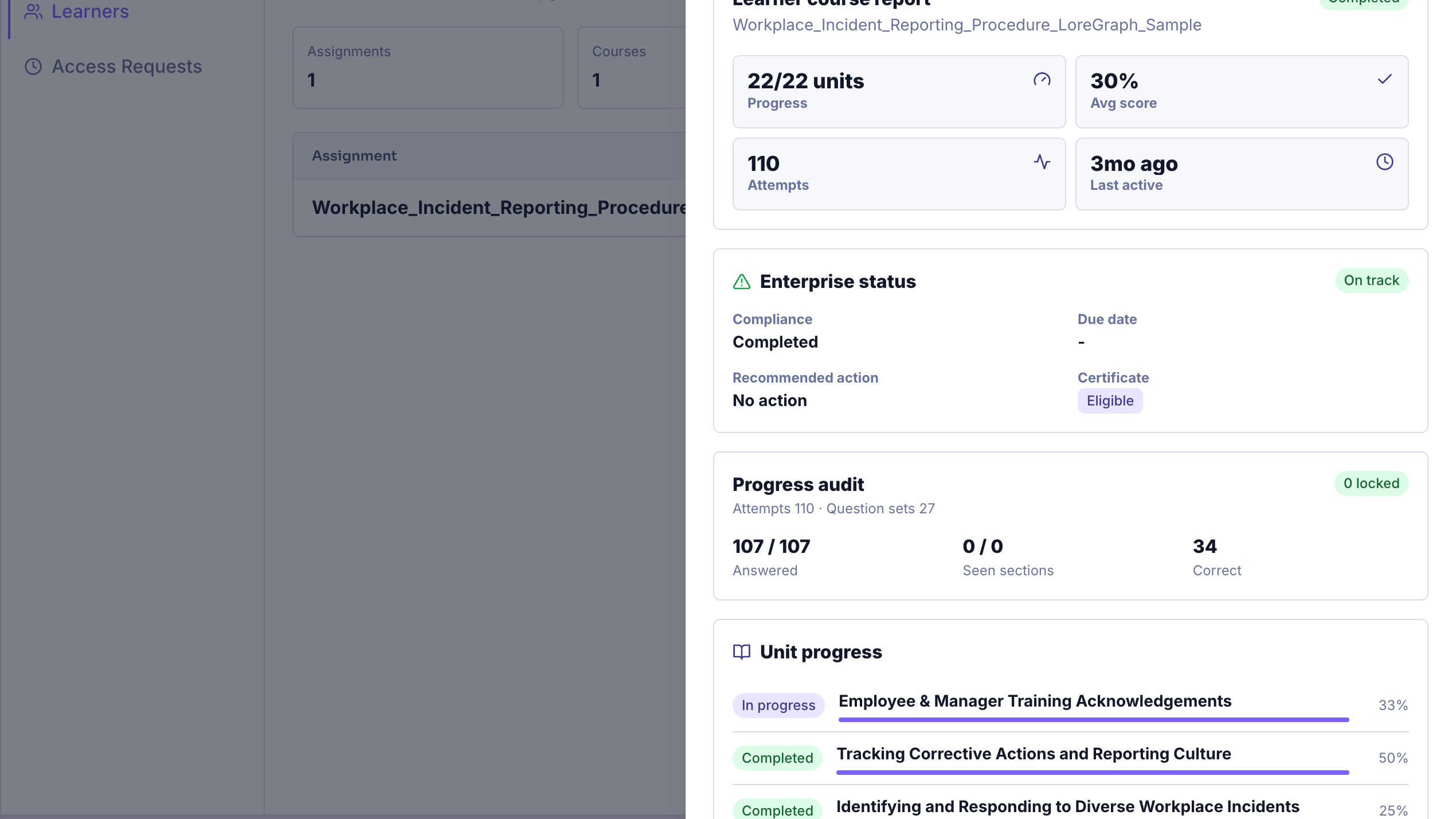Click the Assignments count card
This screenshot has width=1456, height=819.
(x=428, y=68)
